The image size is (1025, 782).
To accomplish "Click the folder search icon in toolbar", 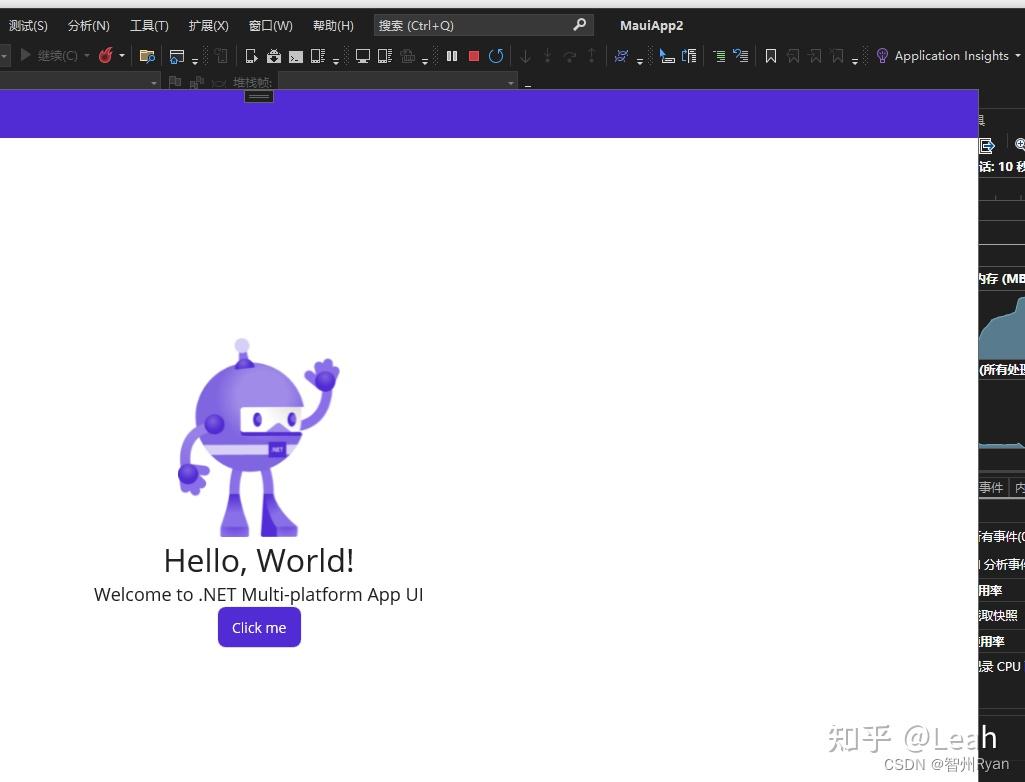I will tap(147, 56).
